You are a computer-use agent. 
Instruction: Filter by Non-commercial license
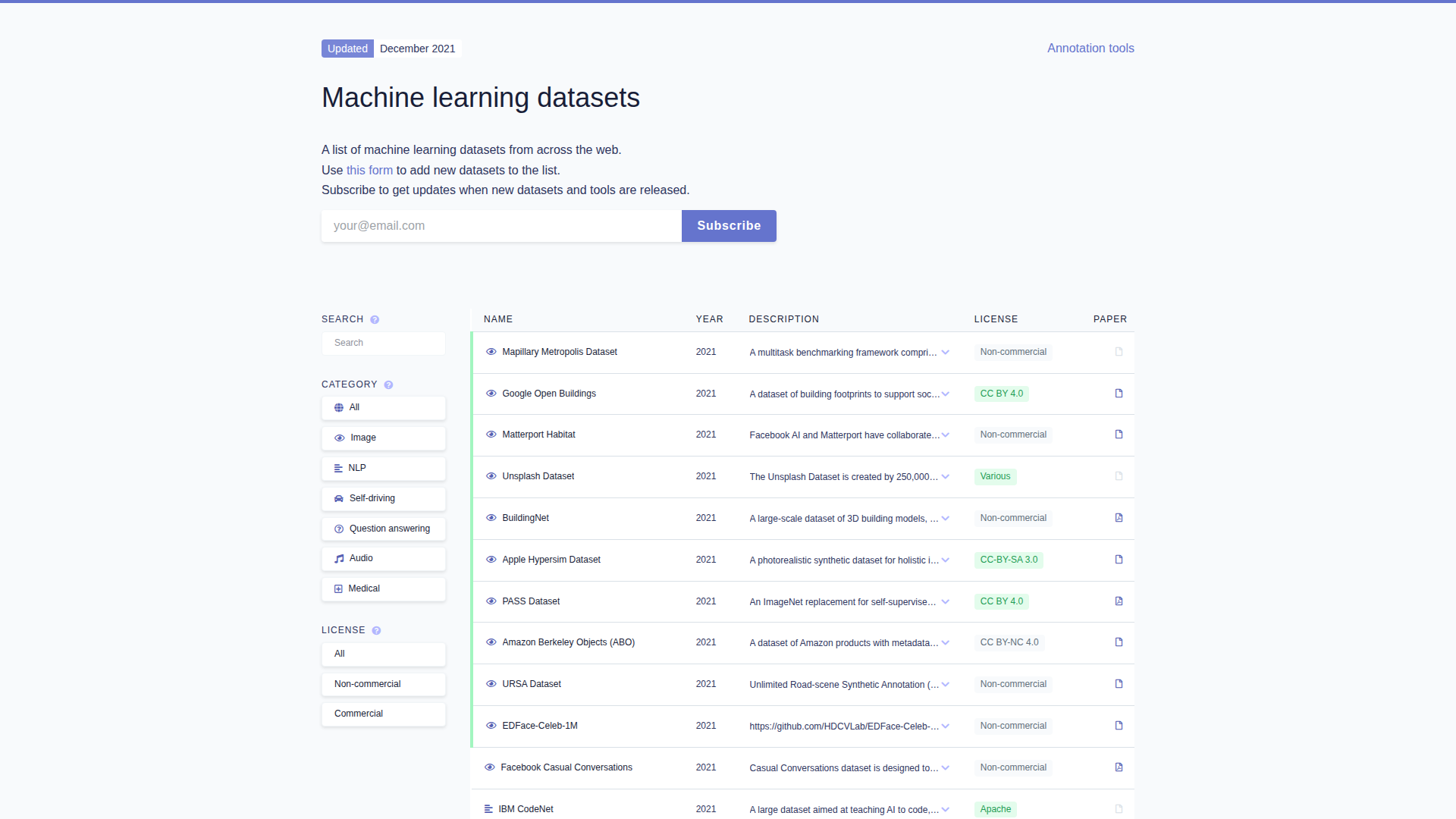384,684
